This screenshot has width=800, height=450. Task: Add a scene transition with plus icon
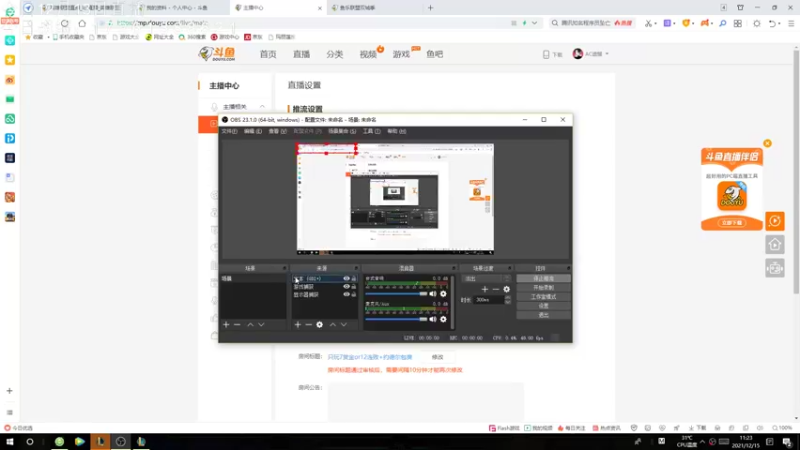[485, 289]
